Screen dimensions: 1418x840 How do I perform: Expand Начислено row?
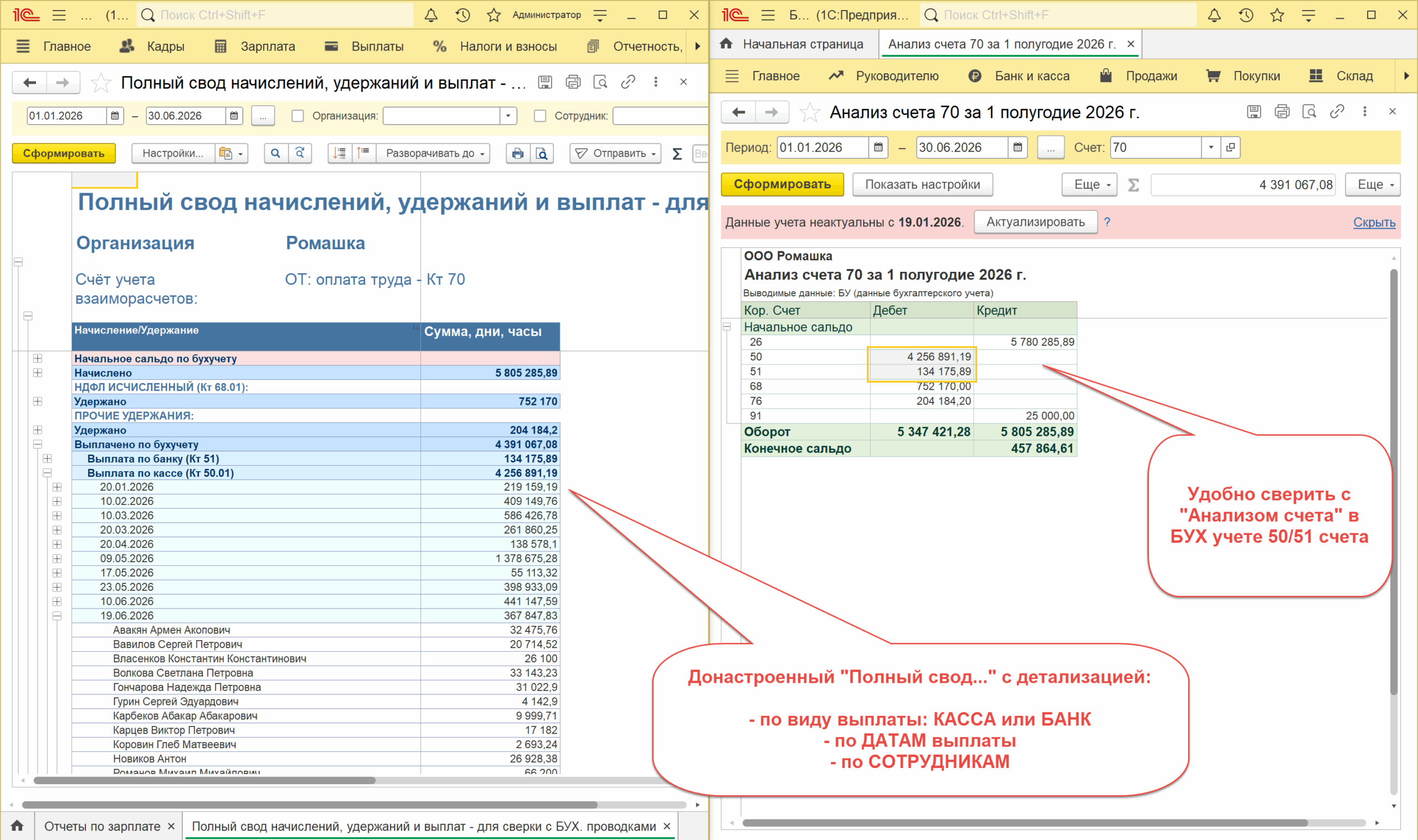tap(37, 373)
